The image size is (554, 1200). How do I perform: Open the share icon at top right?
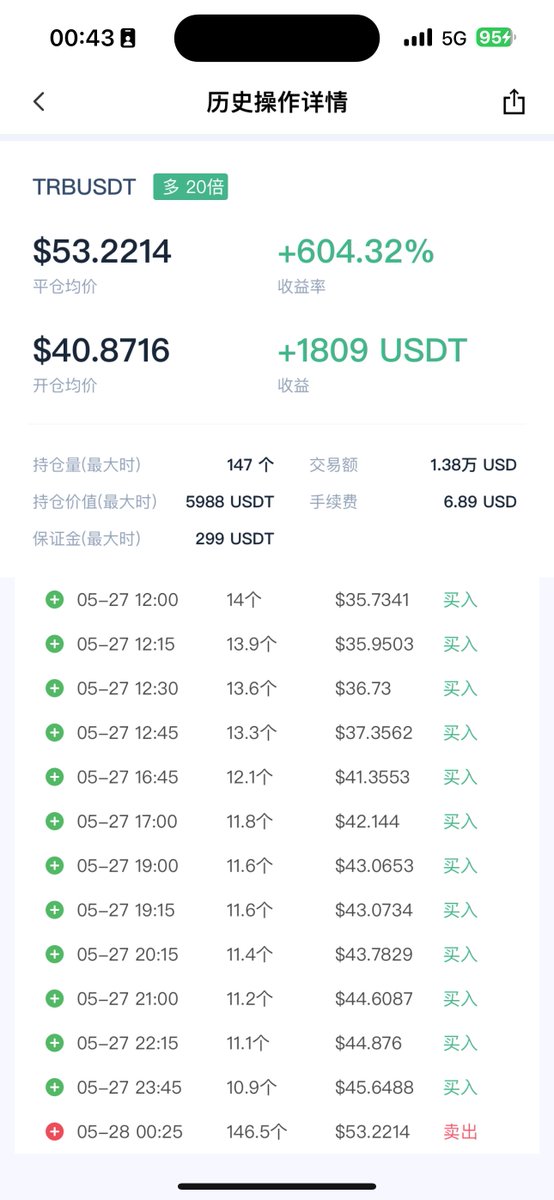click(x=514, y=101)
